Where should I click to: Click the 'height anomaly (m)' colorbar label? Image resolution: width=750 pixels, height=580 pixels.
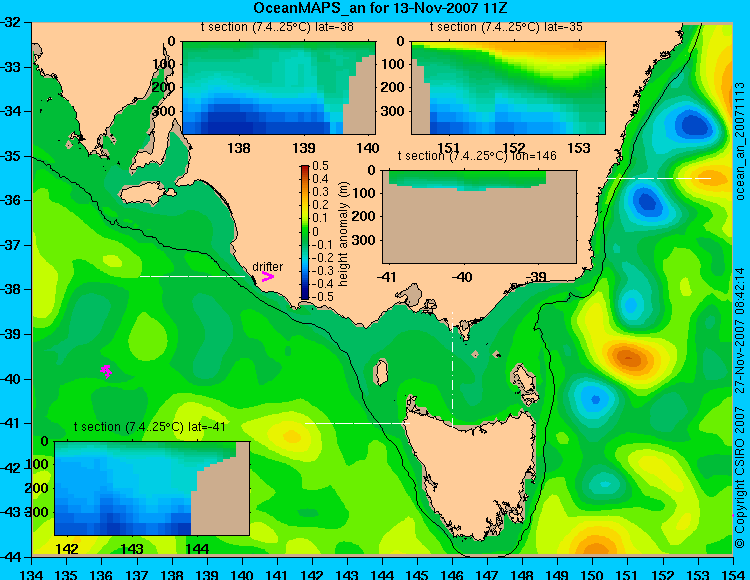[343, 234]
